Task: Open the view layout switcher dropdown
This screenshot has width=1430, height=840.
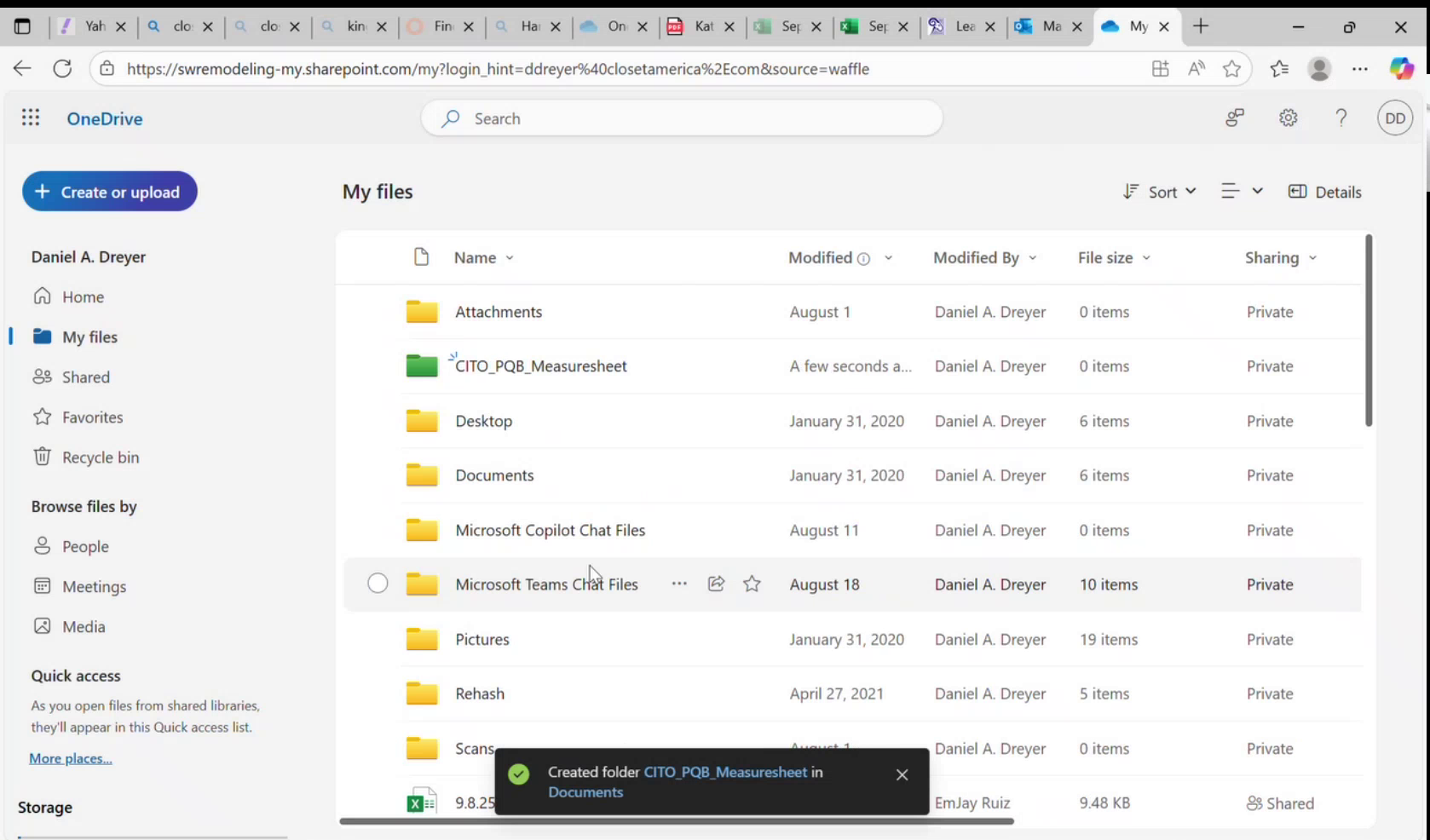Action: pyautogui.click(x=1242, y=192)
